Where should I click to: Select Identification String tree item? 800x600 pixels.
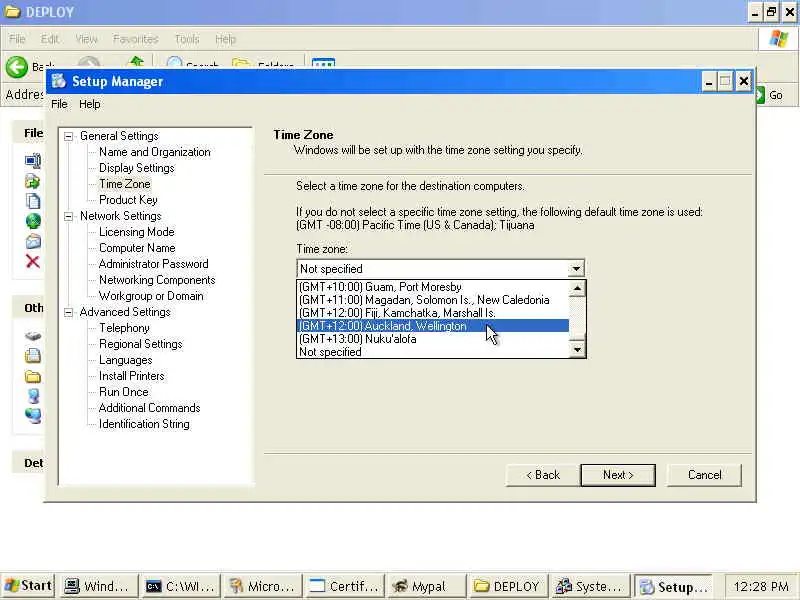pyautogui.click(x=144, y=424)
